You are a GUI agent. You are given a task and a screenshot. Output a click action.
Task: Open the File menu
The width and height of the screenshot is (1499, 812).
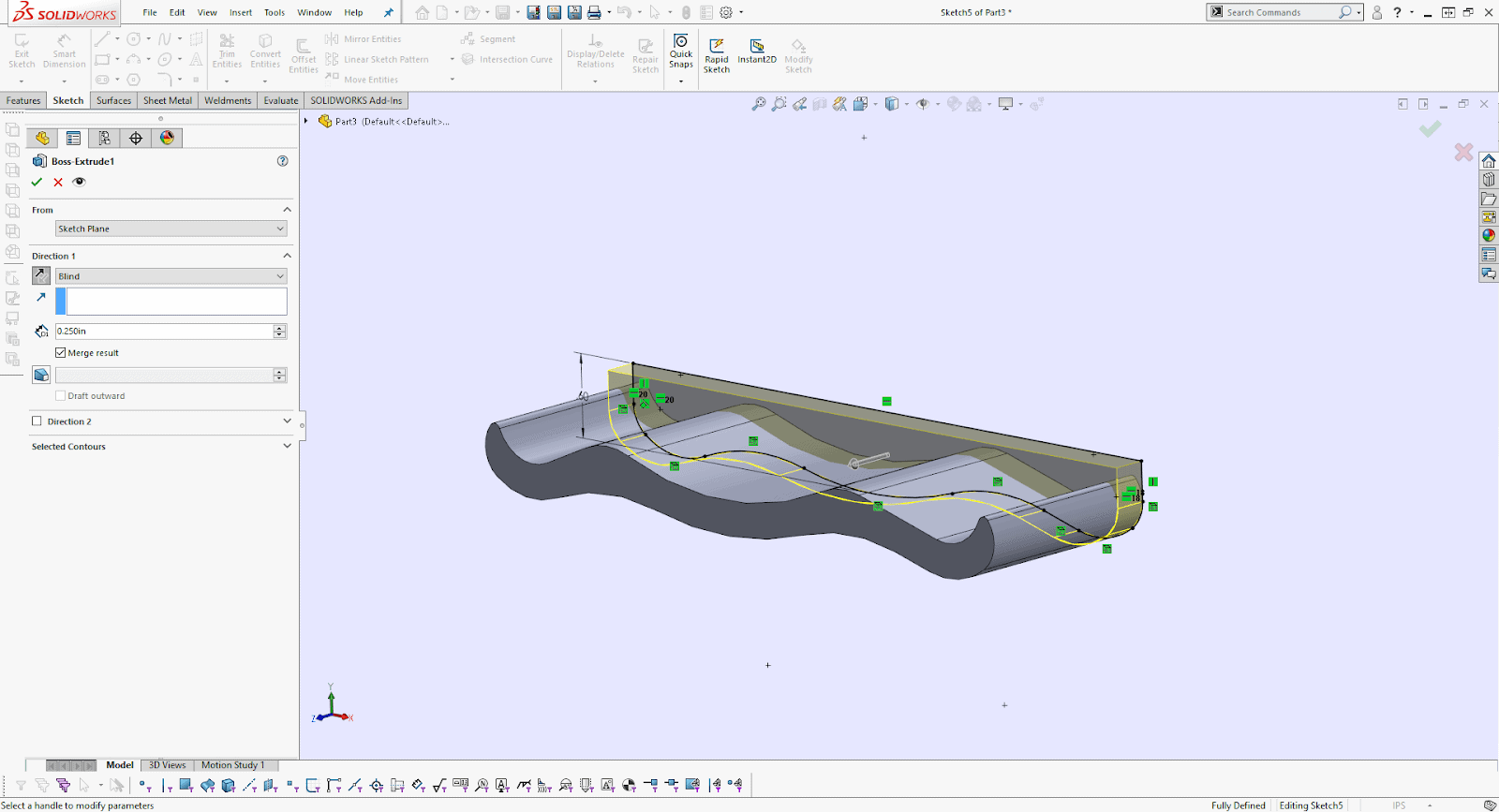click(150, 13)
